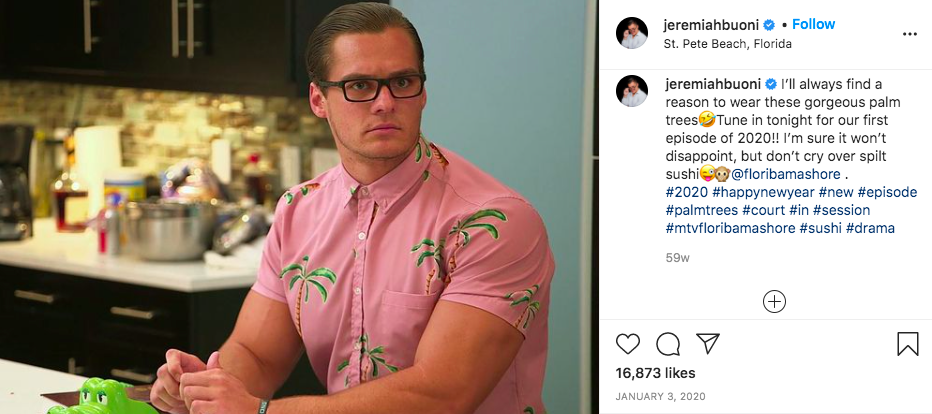
Task: Follow jeremiahbuoni
Action: coord(814,24)
